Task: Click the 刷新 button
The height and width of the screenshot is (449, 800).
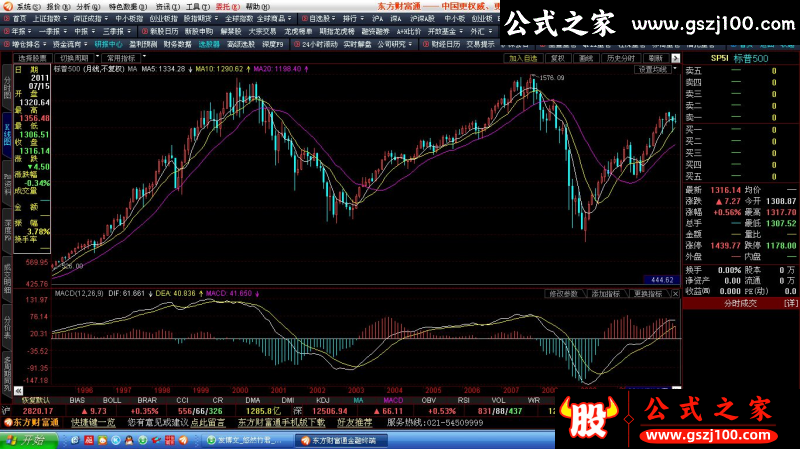Action: (656, 58)
